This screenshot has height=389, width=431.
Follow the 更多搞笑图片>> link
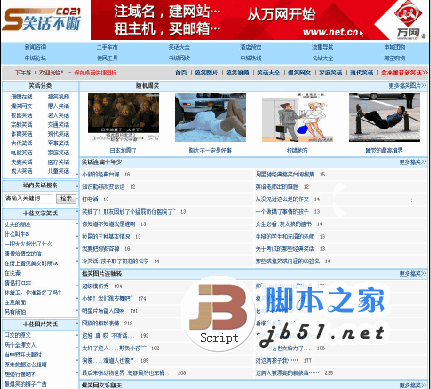pos(407,86)
